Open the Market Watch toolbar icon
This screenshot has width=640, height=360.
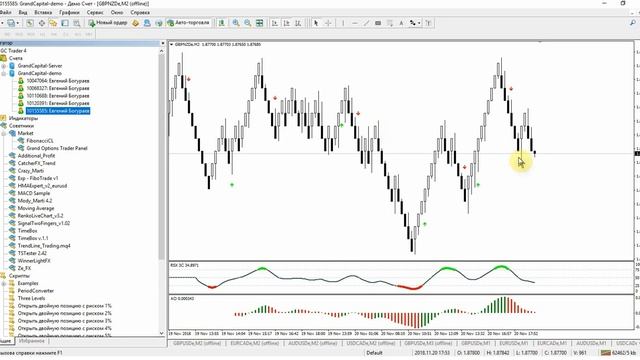(30, 23)
